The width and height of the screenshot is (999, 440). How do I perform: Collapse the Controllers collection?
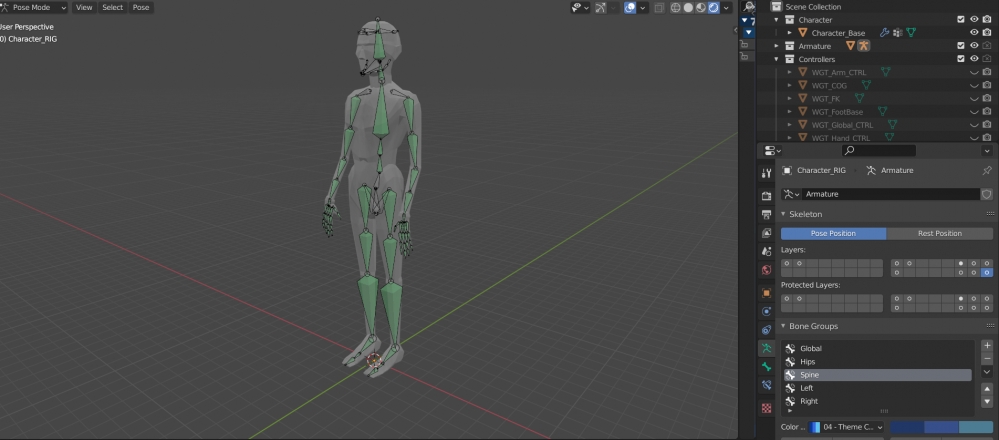(x=777, y=59)
